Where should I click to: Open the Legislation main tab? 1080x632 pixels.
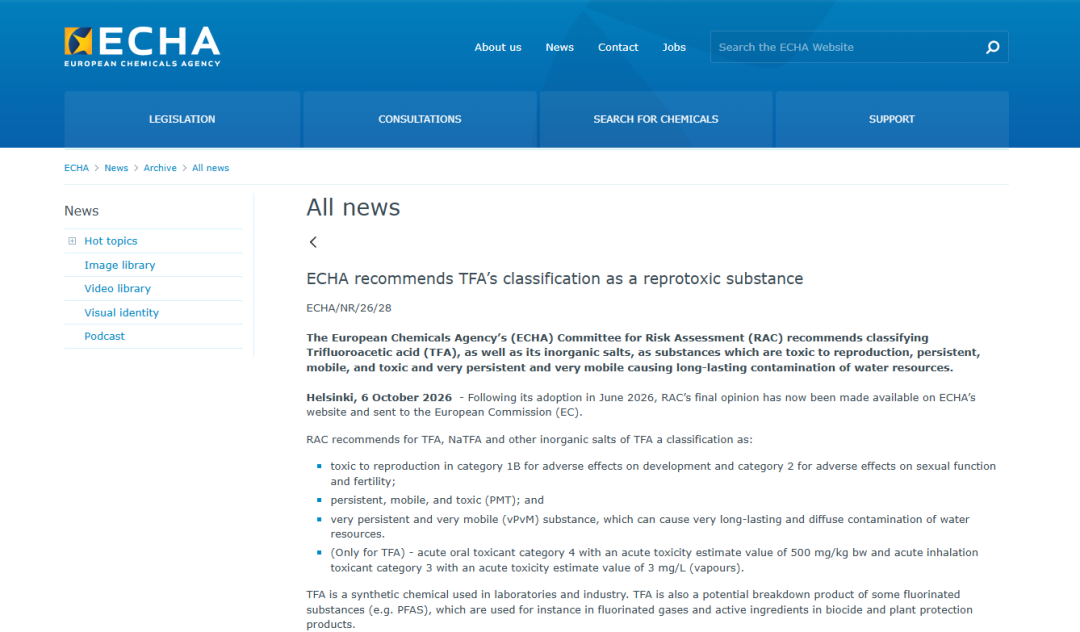182,119
